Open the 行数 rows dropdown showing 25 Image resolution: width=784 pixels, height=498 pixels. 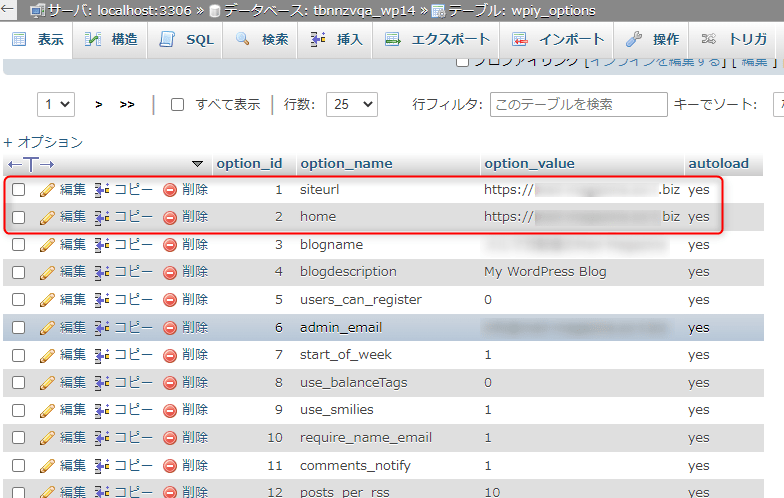(x=352, y=104)
